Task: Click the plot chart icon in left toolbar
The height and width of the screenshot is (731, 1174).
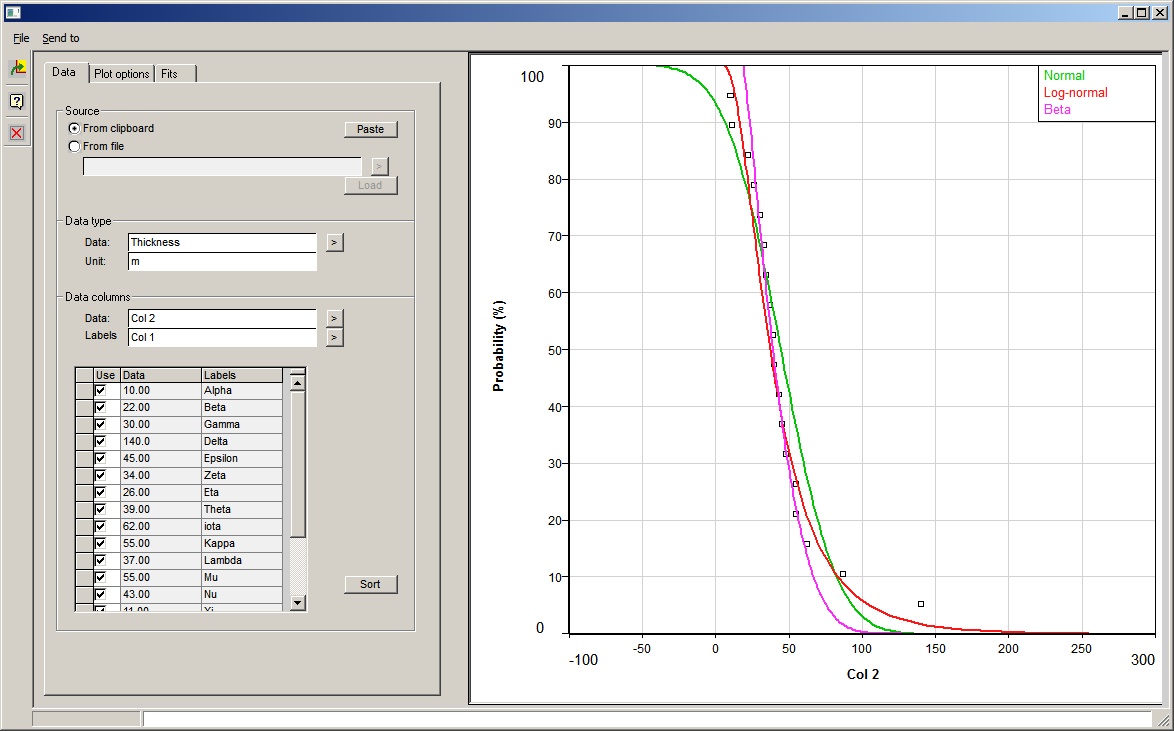Action: click(17, 68)
